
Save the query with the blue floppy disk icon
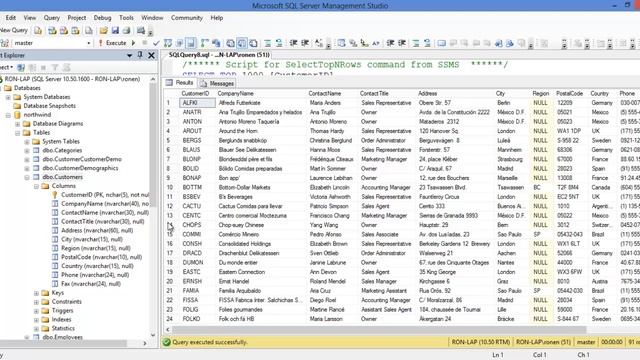tap(115, 30)
